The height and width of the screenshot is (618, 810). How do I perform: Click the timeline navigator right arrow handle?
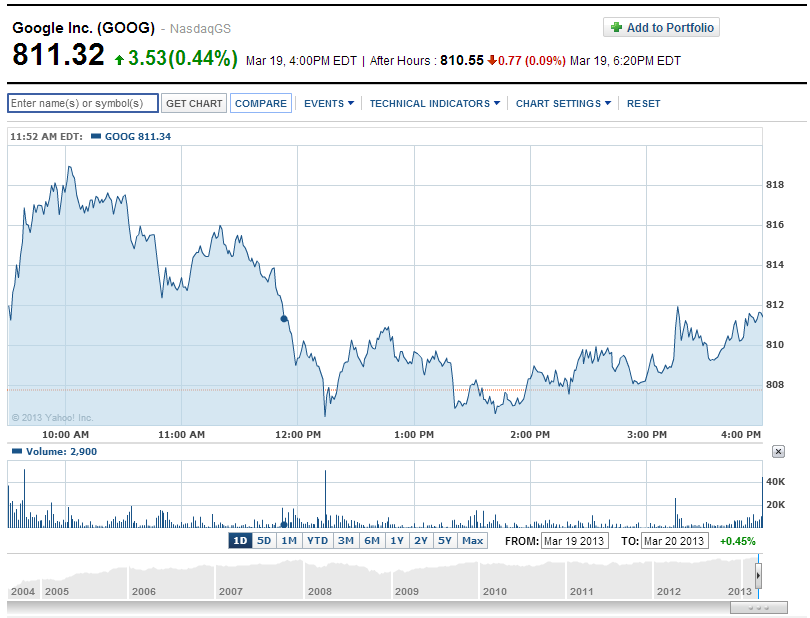pyautogui.click(x=758, y=575)
